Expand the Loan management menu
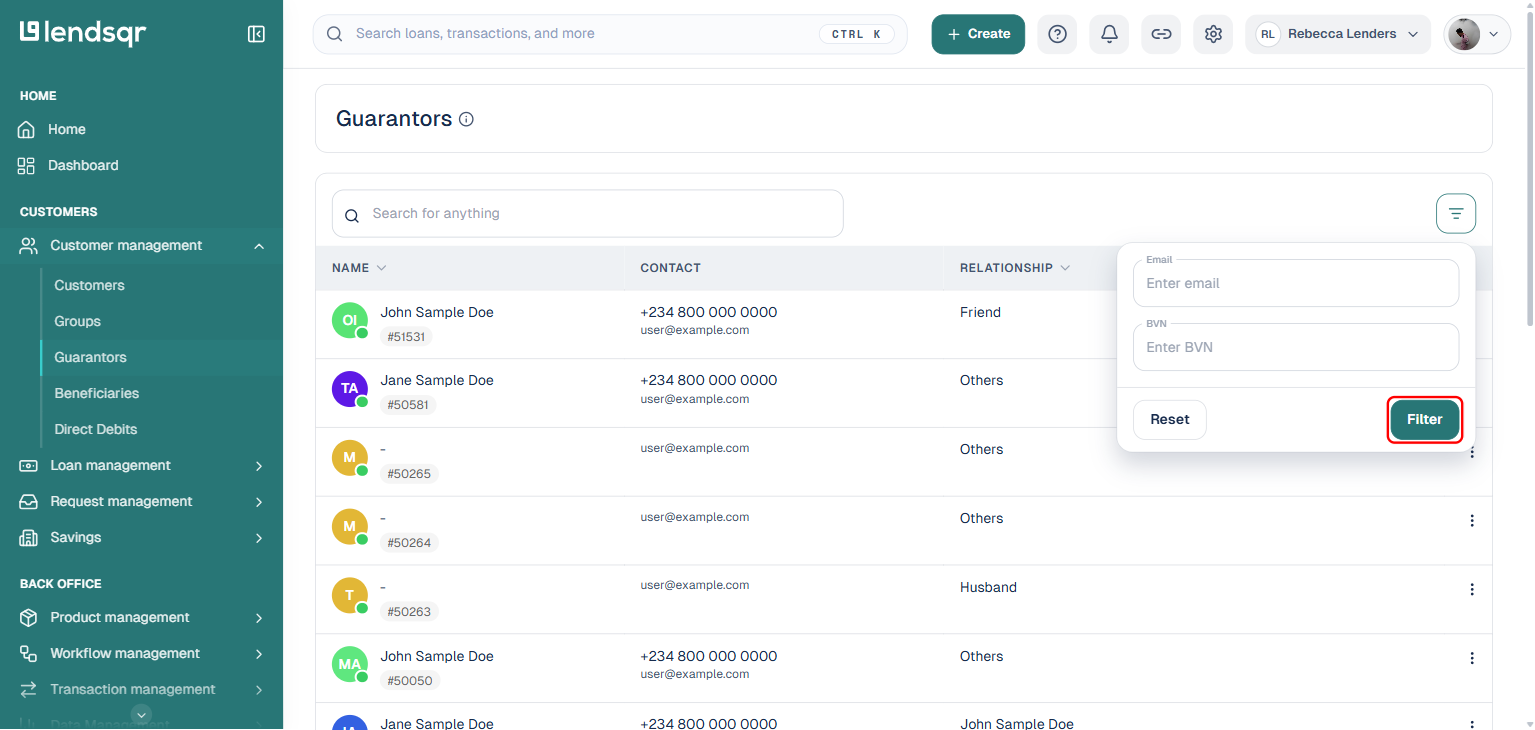 click(141, 465)
